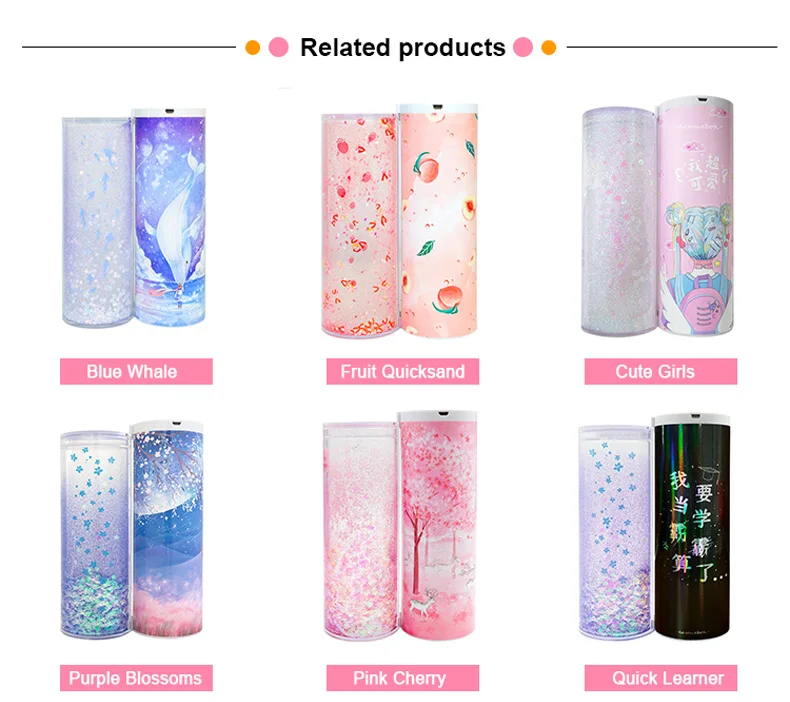Viewport: 790px width, 702px height.
Task: Click the pink dot right of heading
Action: 522,47
